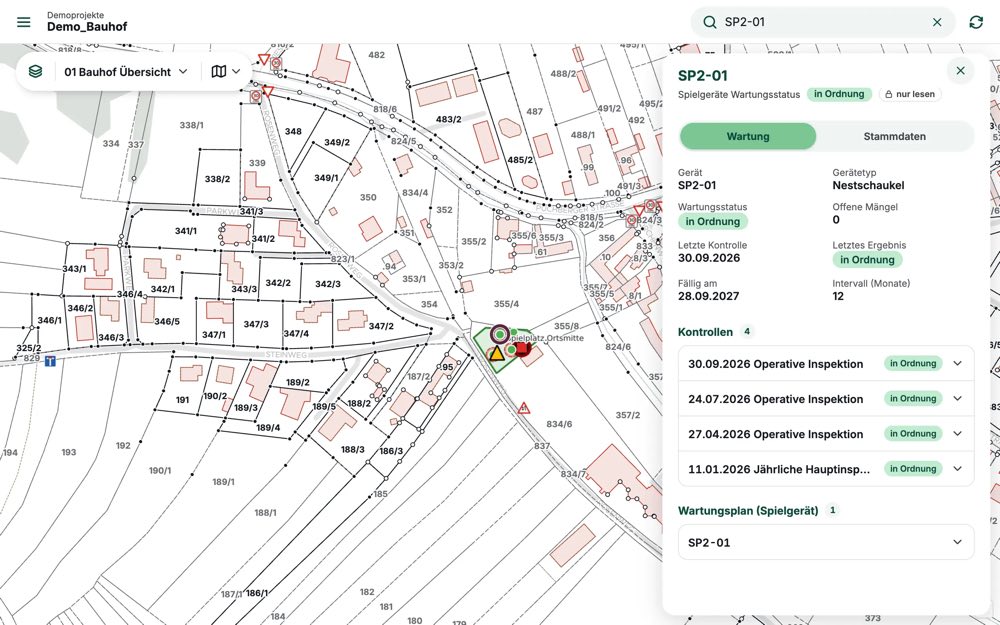Click parcel label 189/1 on map
Image resolution: width=1000 pixels, height=625 pixels.
[223, 482]
